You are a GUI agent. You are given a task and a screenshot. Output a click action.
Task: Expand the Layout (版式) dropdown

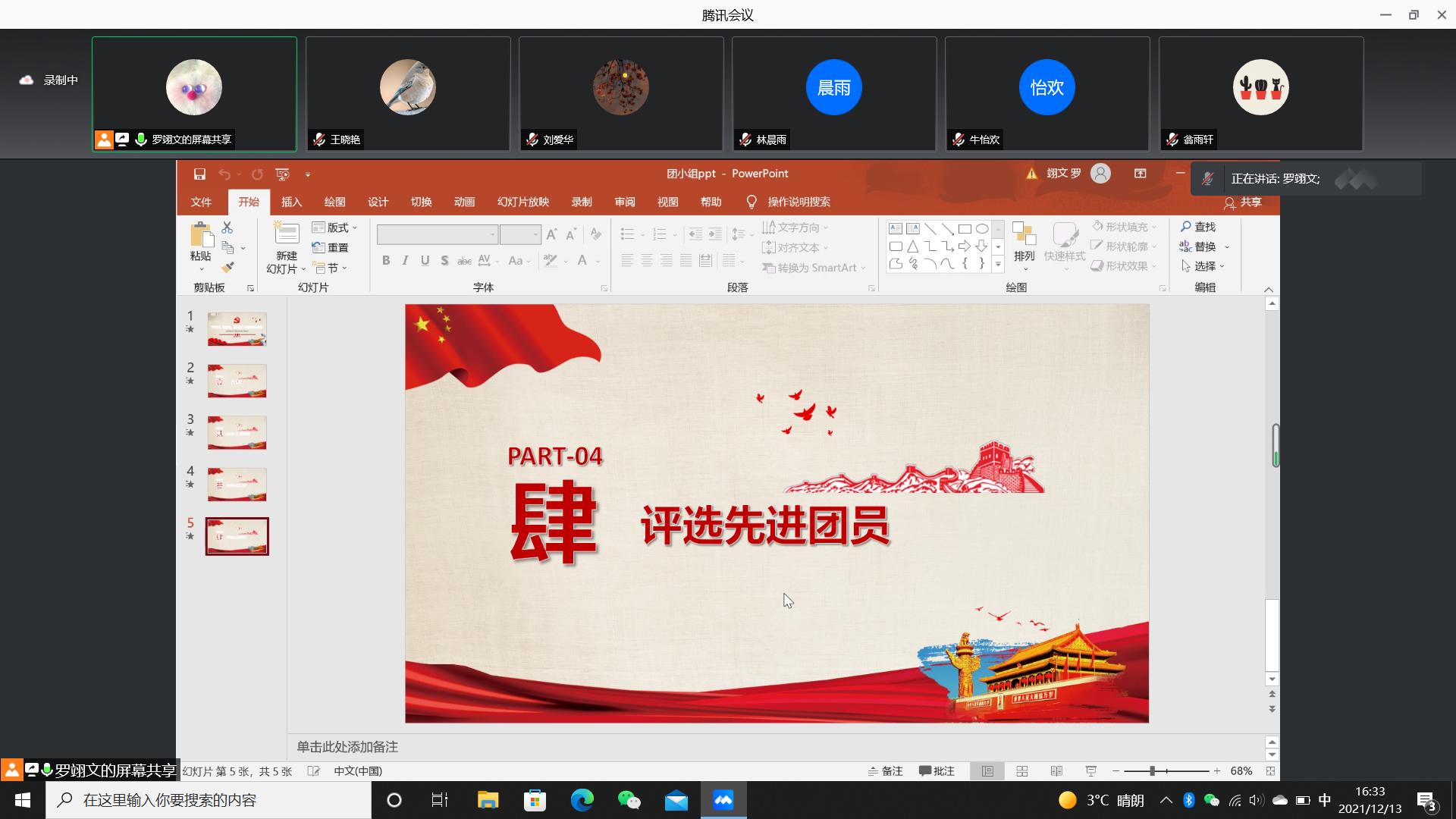click(334, 227)
